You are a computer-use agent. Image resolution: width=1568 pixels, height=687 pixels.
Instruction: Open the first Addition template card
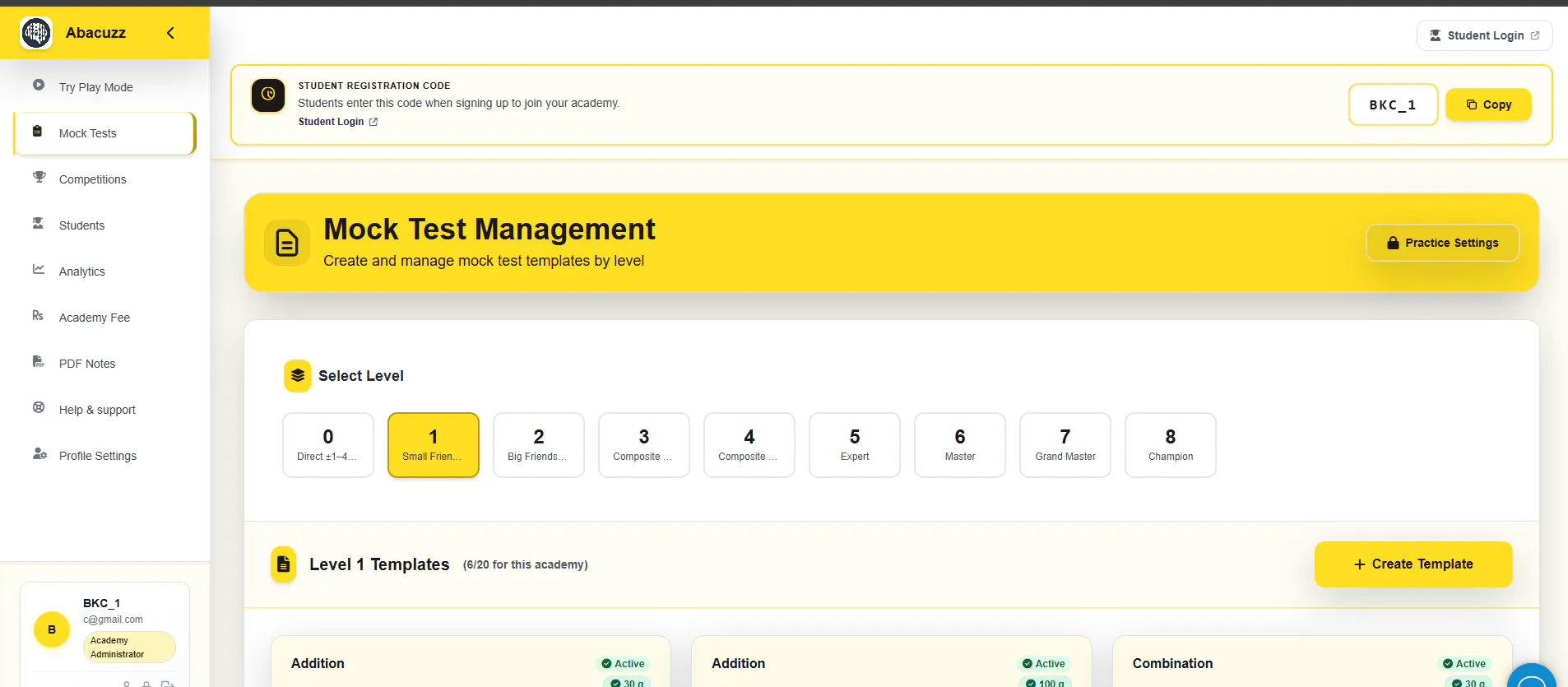[x=471, y=661]
